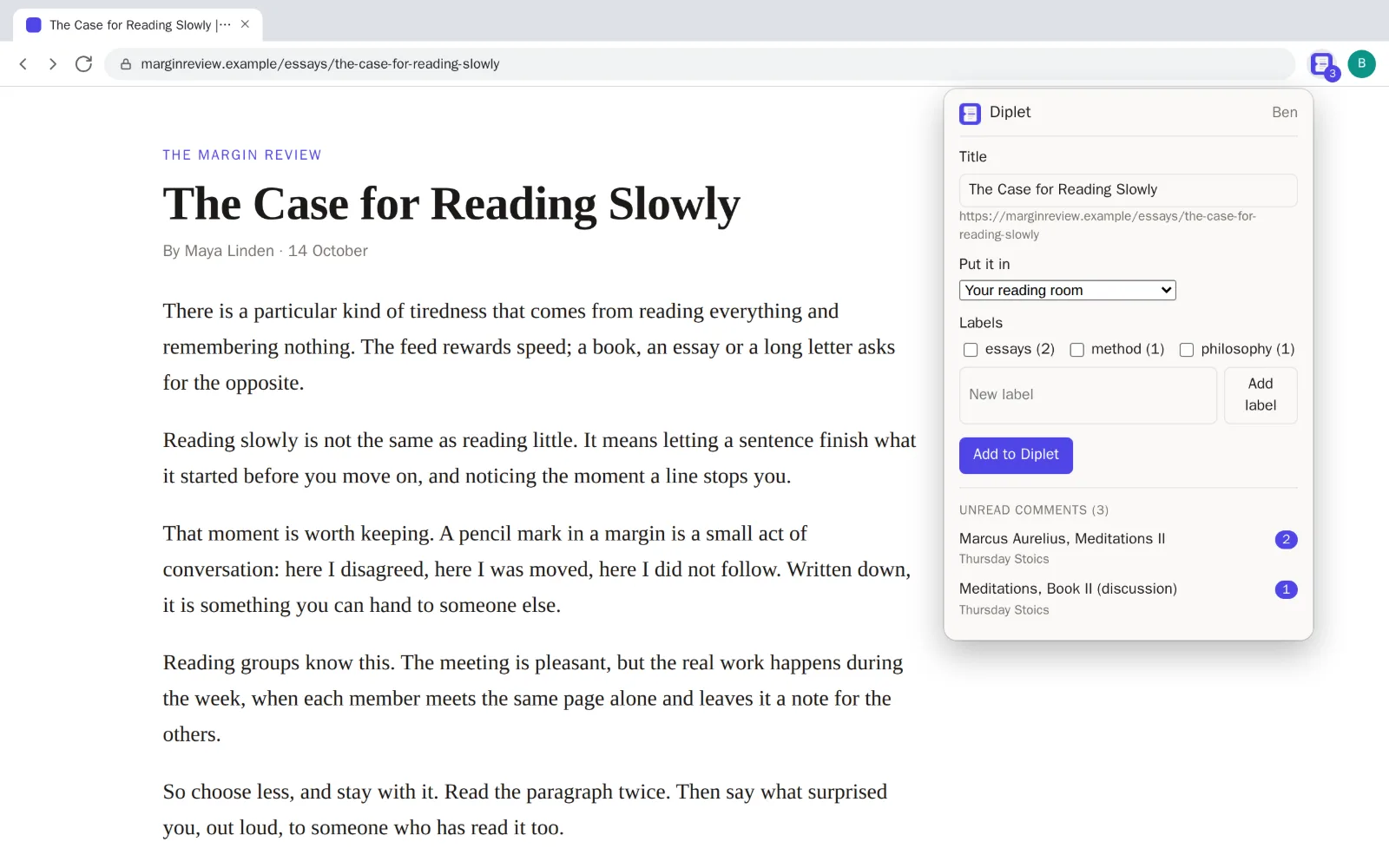Select the Case for Reading Slowly tab

coord(138,25)
